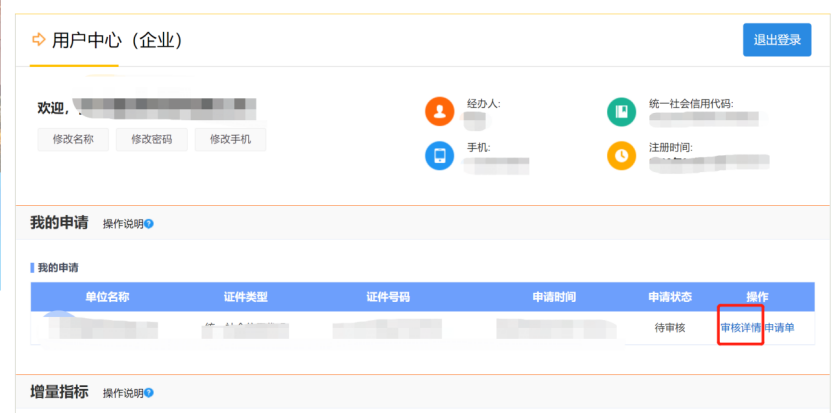Click the 修改名称 button
831x413 pixels.
tap(73, 139)
